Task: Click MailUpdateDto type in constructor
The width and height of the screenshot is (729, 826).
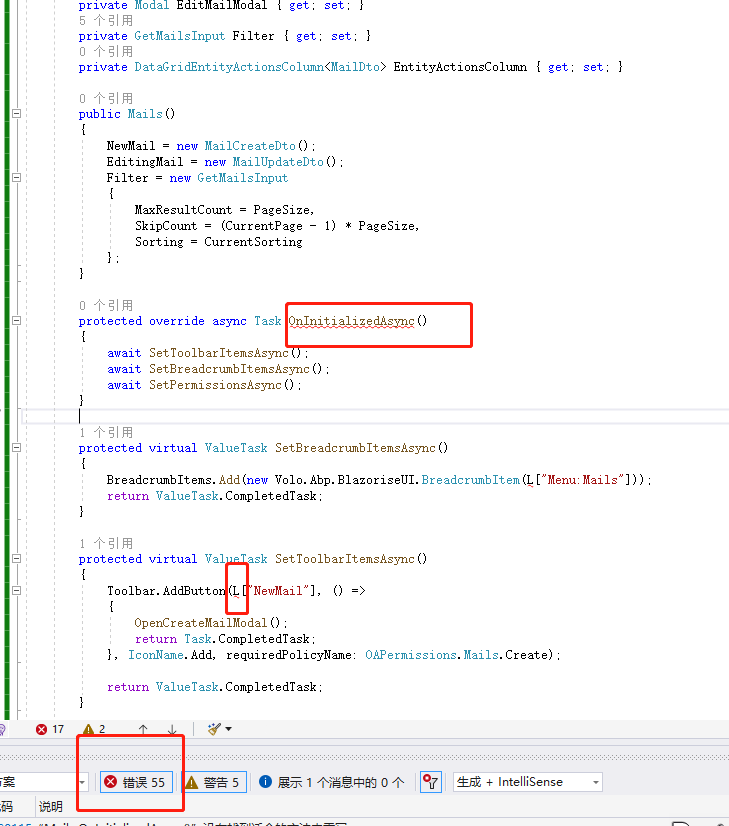Action: (278, 162)
